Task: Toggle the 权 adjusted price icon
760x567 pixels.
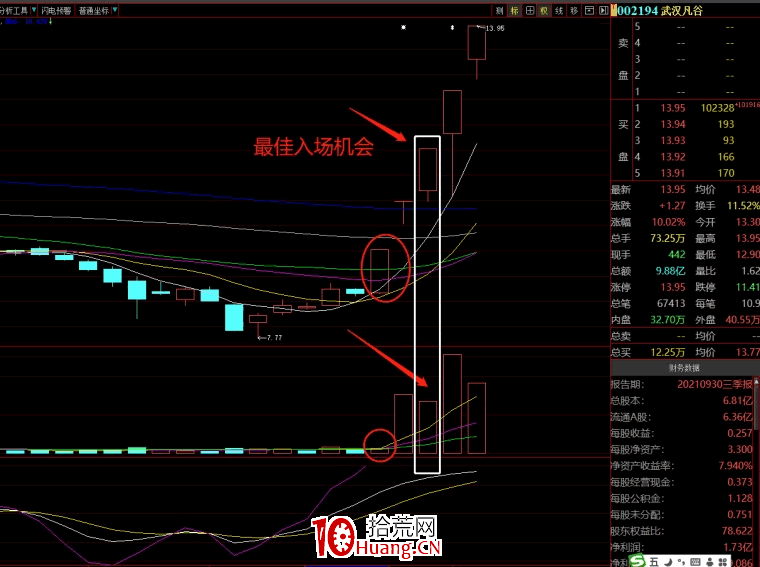Action: click(x=544, y=11)
